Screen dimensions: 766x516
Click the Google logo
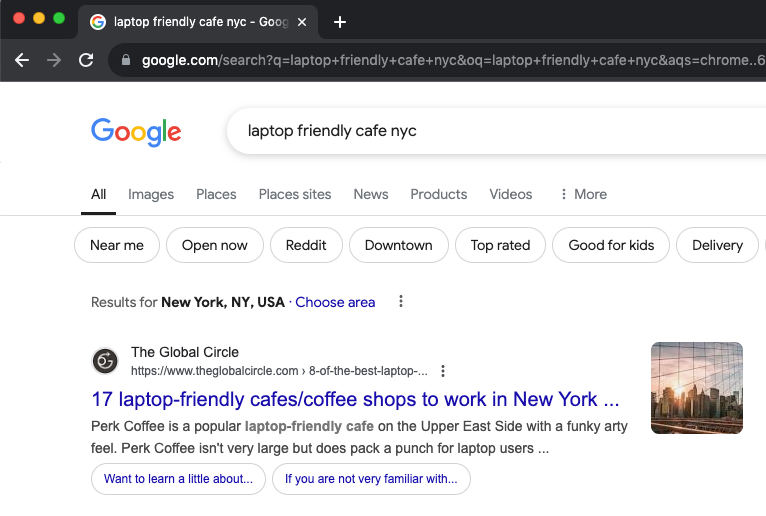point(136,131)
